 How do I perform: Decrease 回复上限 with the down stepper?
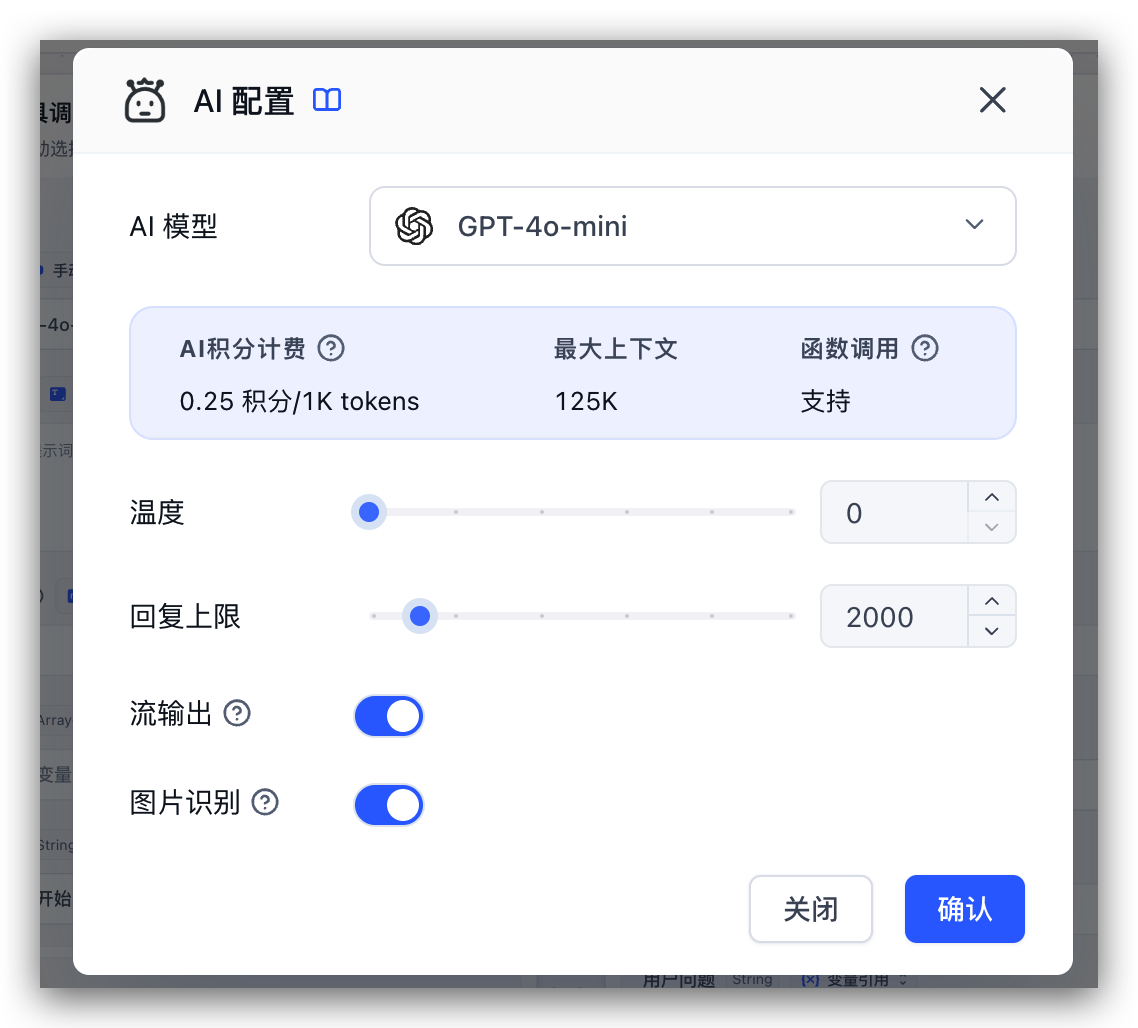click(992, 631)
